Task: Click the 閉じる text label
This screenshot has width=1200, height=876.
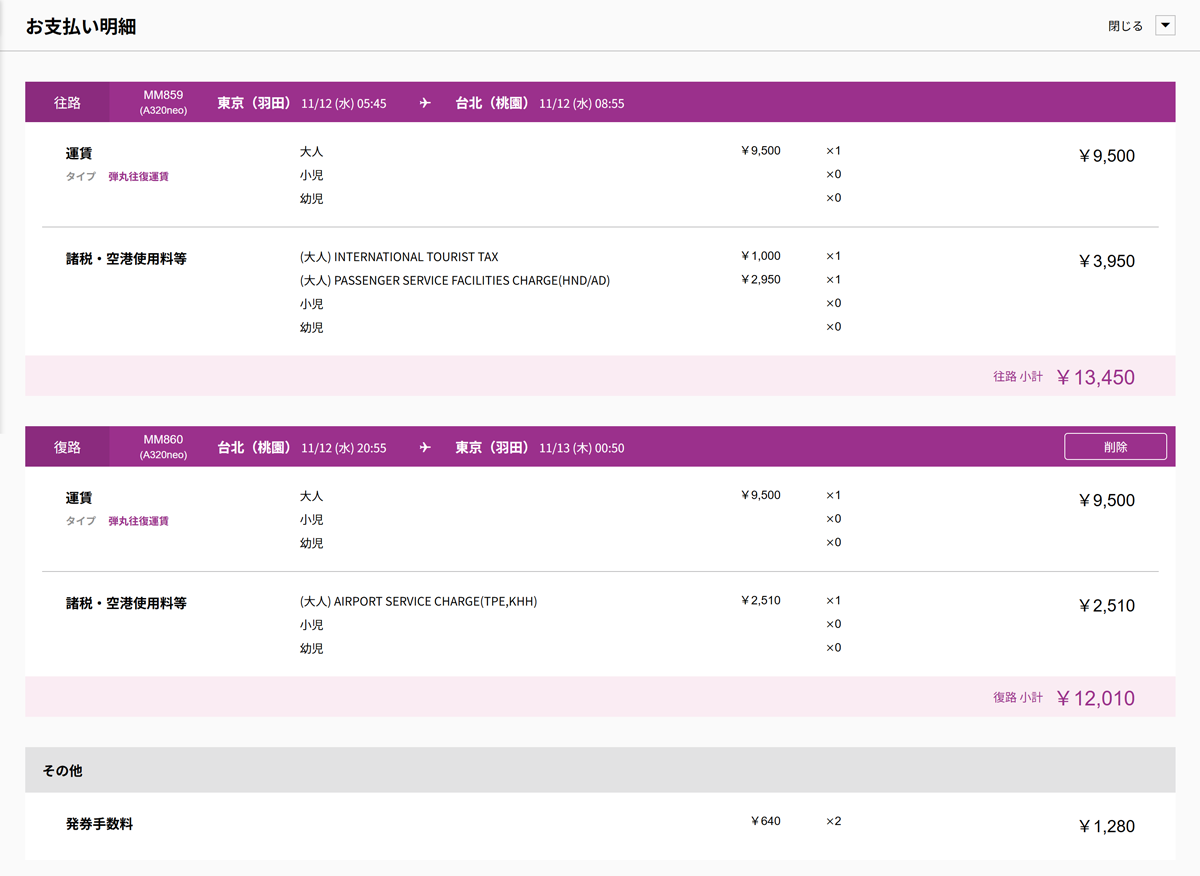Action: 1125,27
